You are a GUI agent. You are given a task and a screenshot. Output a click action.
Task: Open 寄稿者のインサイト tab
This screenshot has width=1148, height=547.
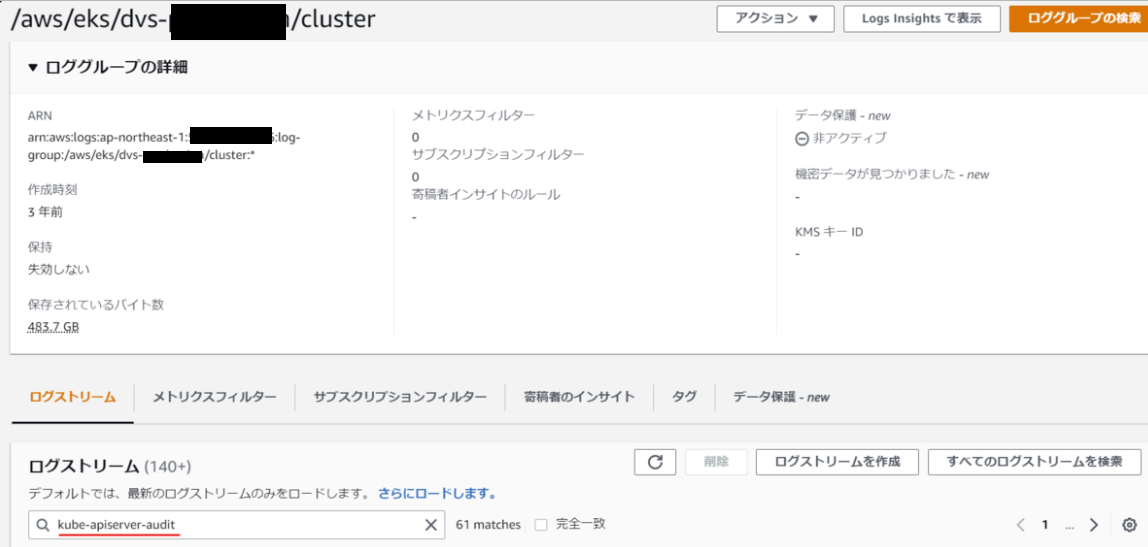tap(579, 397)
